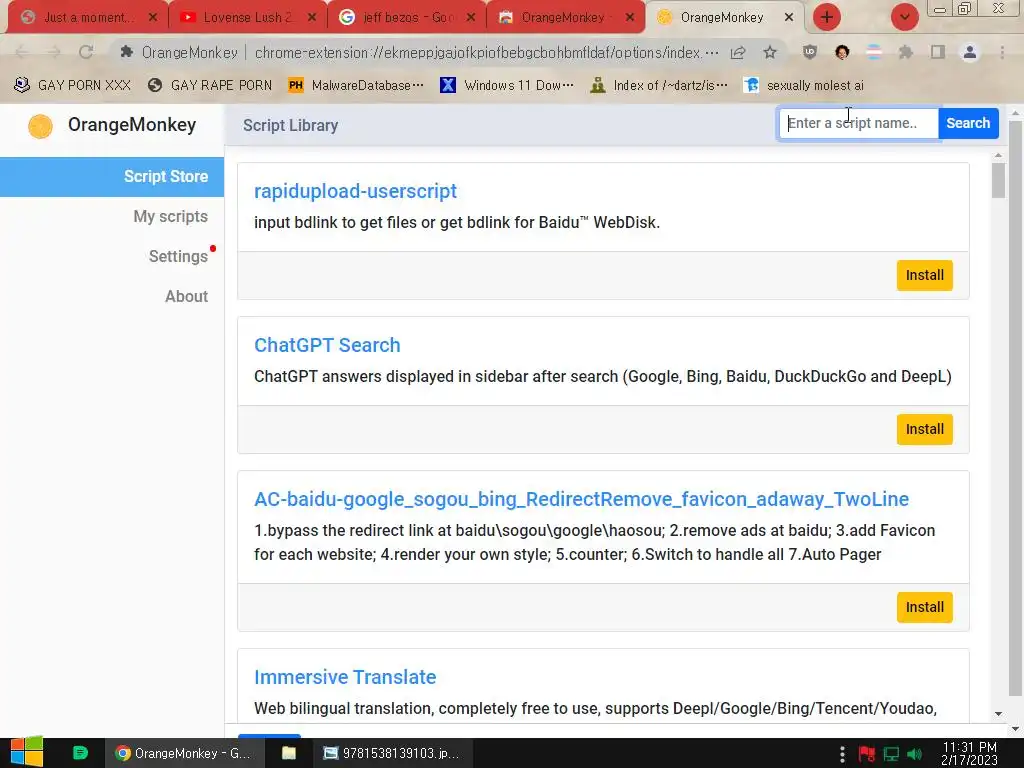Image resolution: width=1024 pixels, height=768 pixels.
Task: Bookmark this page with the star icon
Action: click(x=770, y=52)
